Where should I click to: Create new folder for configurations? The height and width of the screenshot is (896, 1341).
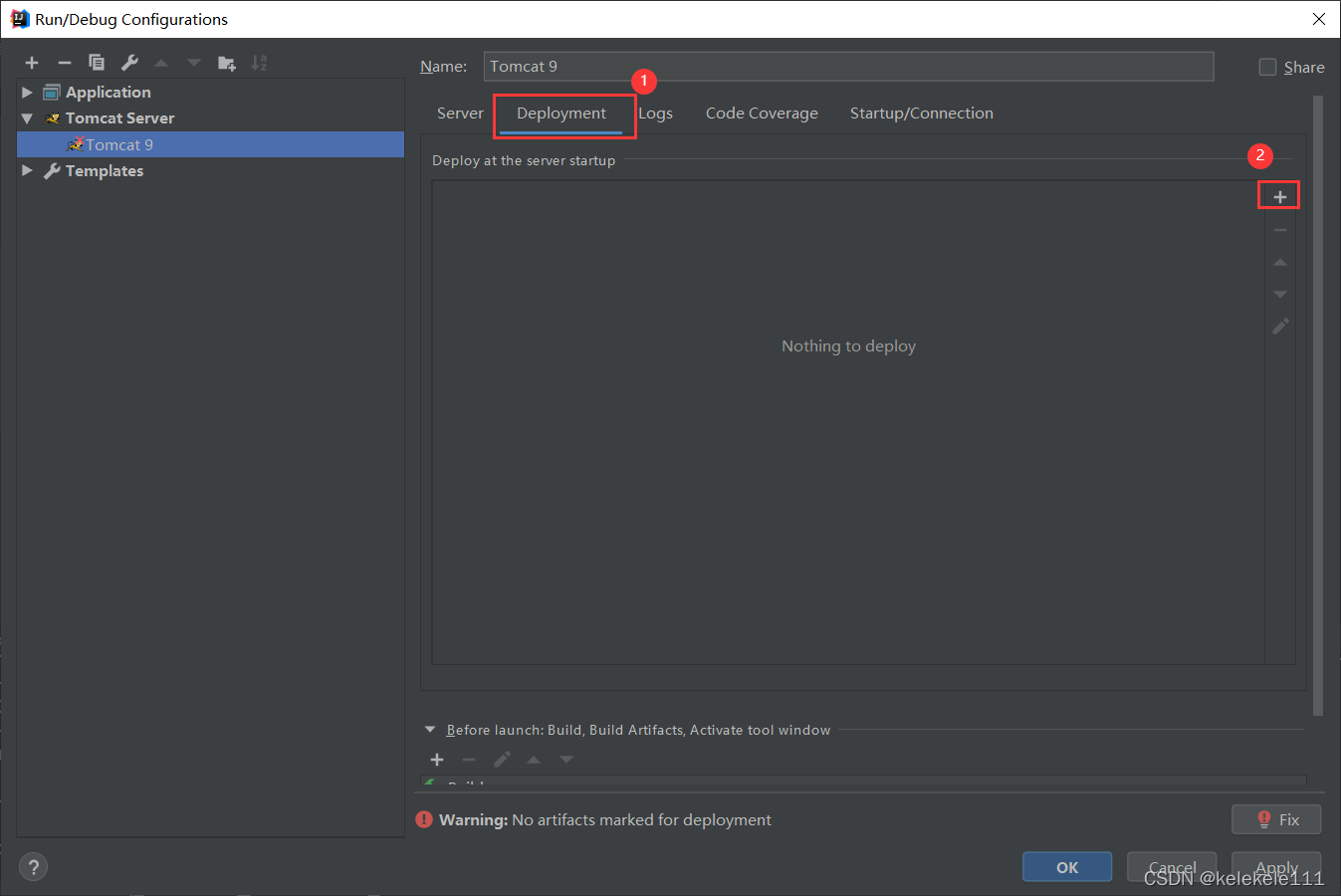click(x=227, y=63)
